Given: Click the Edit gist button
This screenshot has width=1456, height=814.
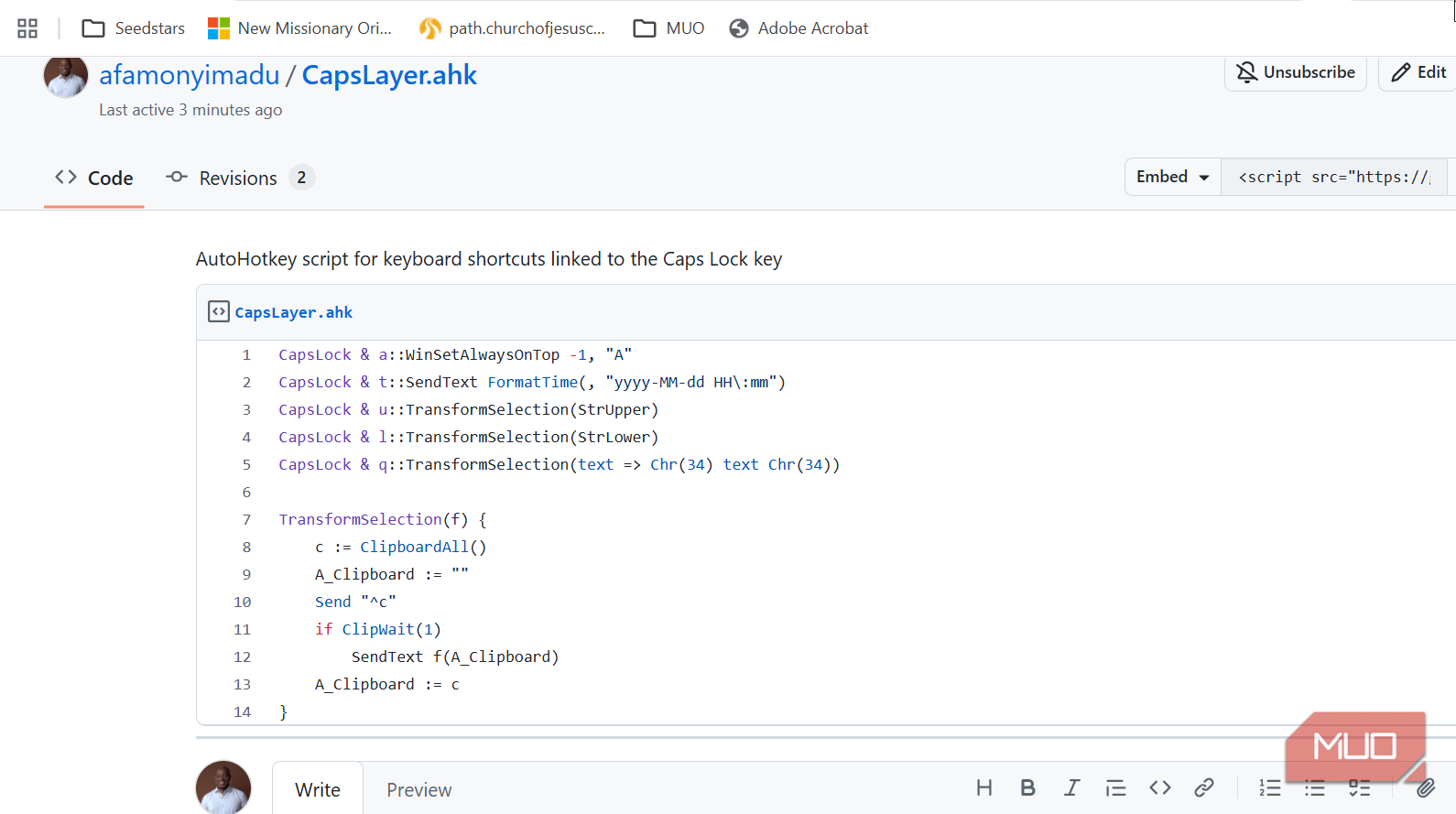Looking at the screenshot, I should coord(1418,72).
